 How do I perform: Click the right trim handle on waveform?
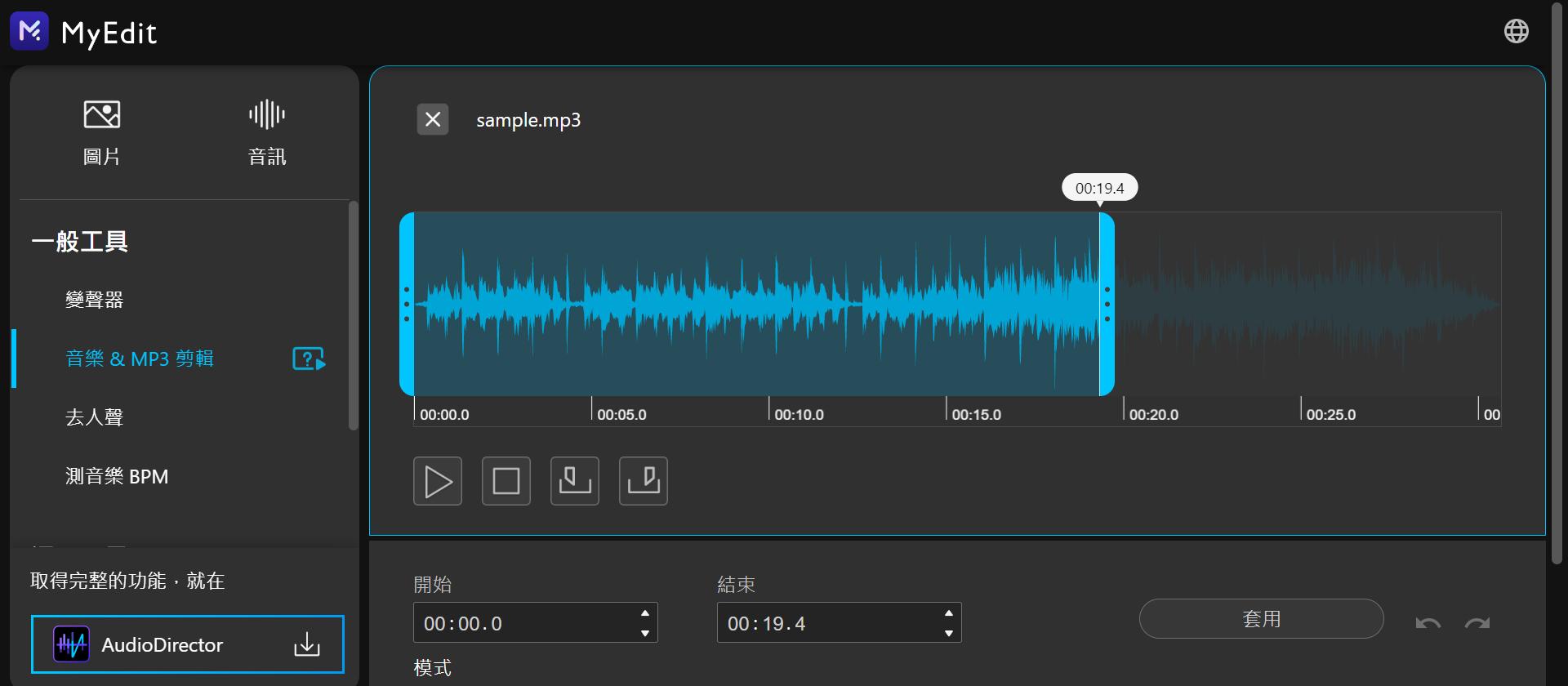[x=1107, y=304]
